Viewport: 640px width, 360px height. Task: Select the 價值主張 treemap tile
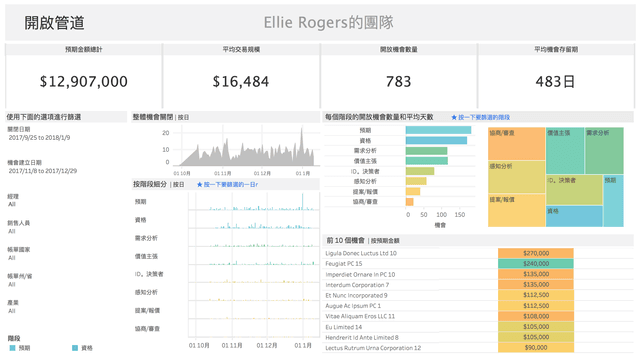point(565,151)
